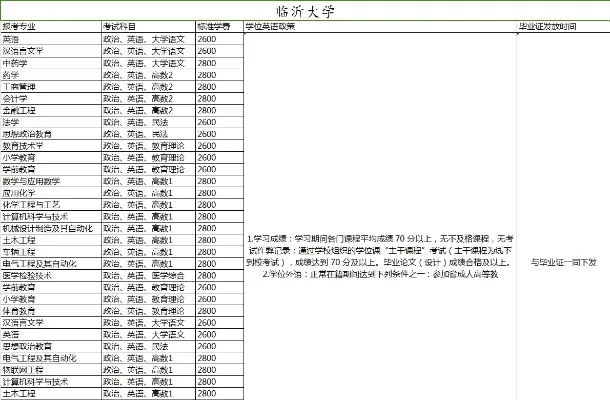Select the 毕业证发放时间 column header
The image size is (610, 400).
pos(563,27)
